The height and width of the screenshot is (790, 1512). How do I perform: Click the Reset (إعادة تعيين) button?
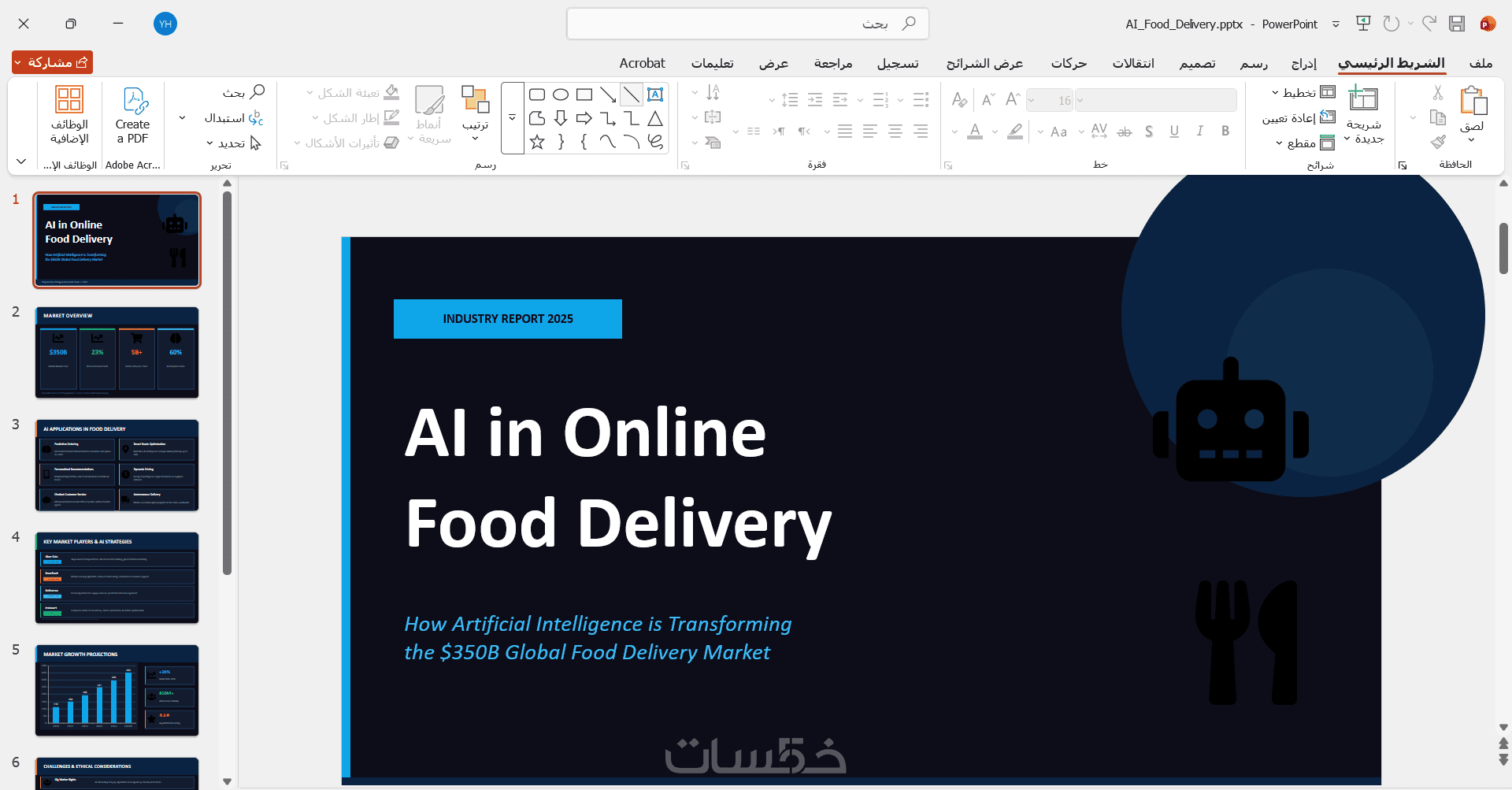click(x=1299, y=117)
